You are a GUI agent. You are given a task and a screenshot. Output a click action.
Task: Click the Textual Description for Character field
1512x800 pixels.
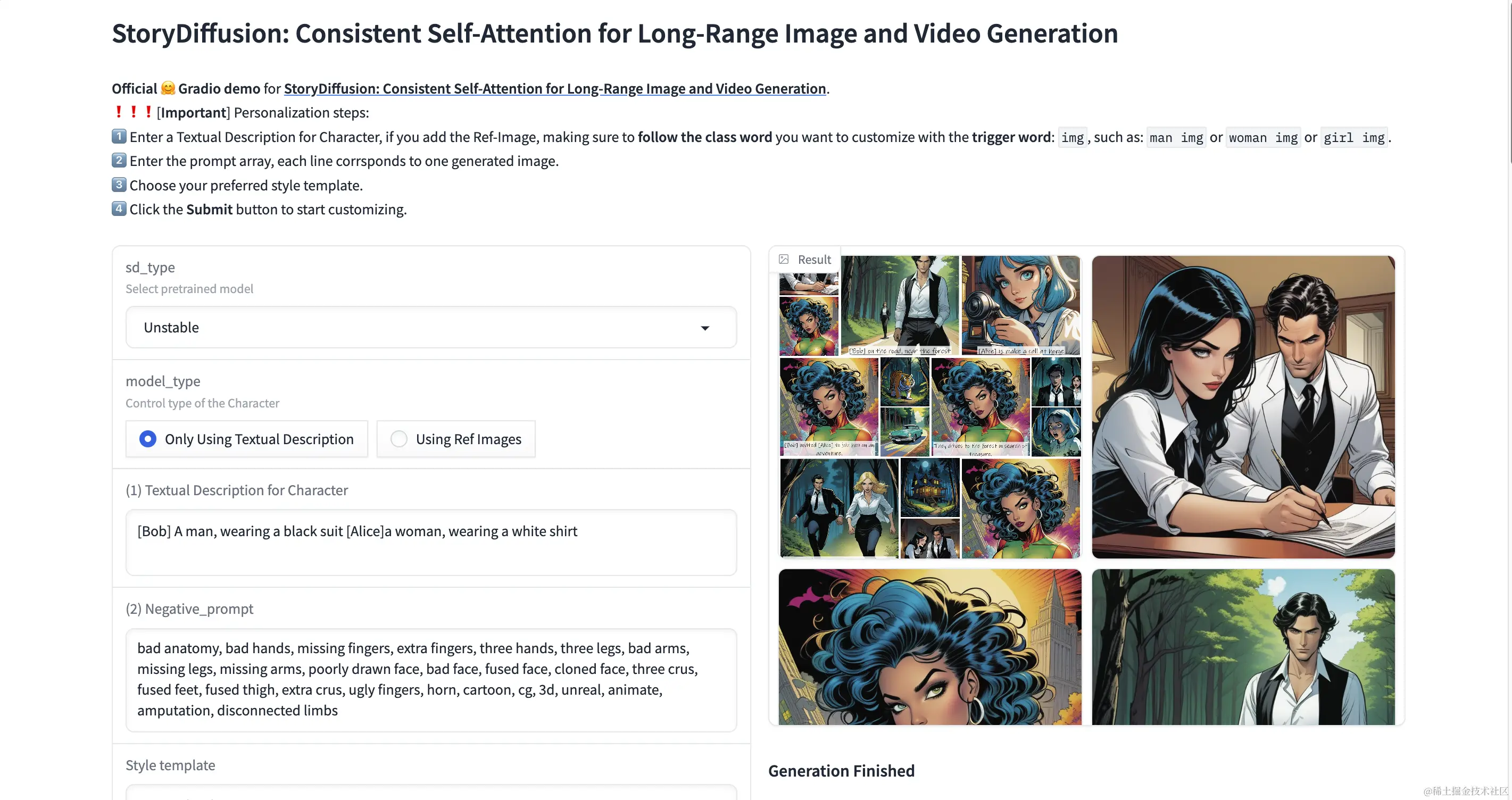pyautogui.click(x=431, y=541)
